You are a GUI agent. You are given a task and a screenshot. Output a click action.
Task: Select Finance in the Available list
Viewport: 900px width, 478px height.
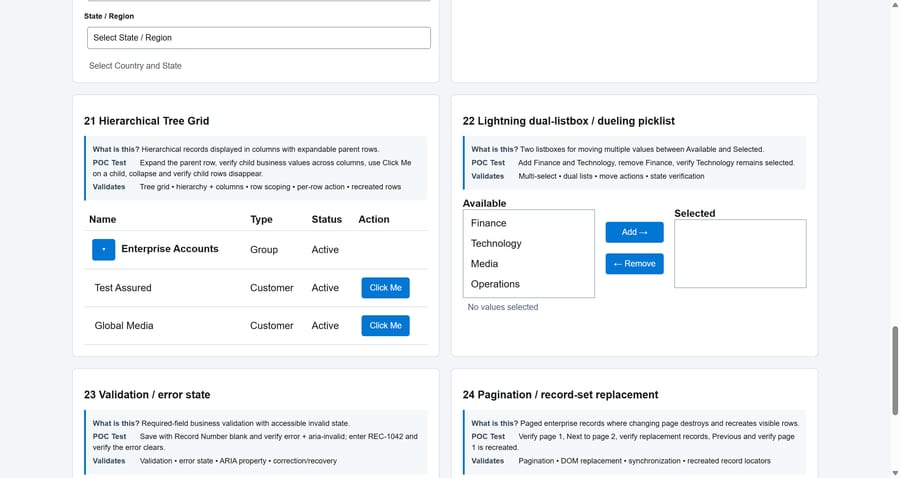529,223
